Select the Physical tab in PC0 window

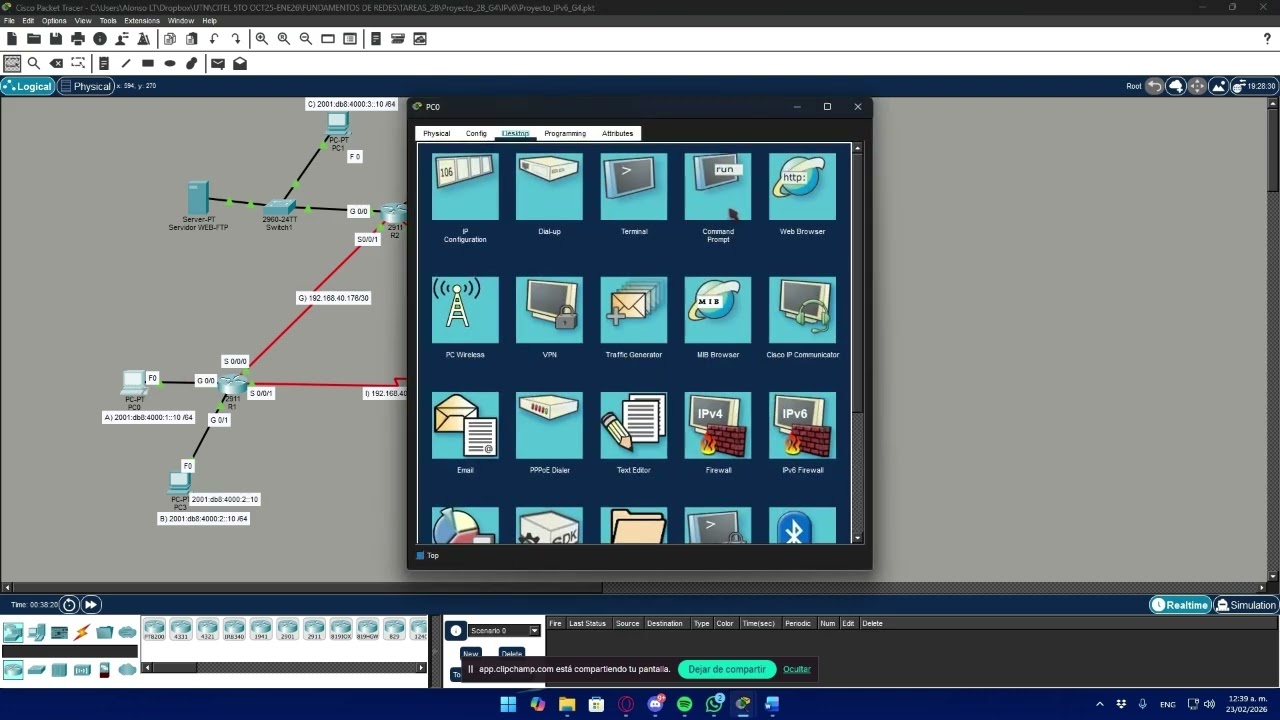(436, 133)
